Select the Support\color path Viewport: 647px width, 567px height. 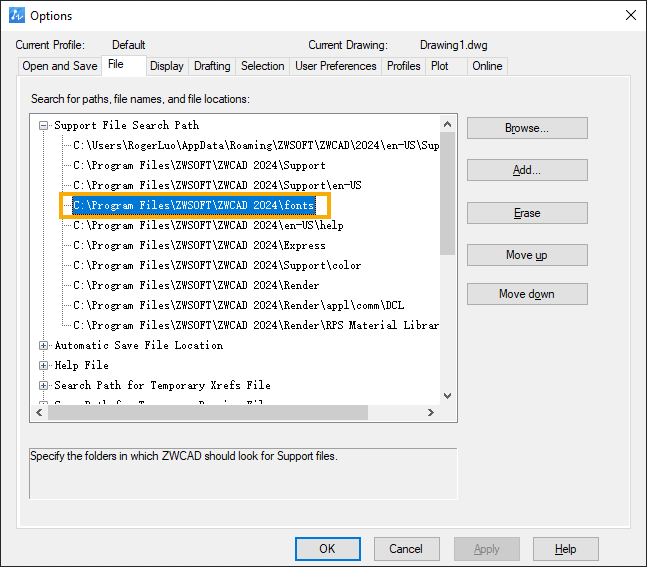217,265
